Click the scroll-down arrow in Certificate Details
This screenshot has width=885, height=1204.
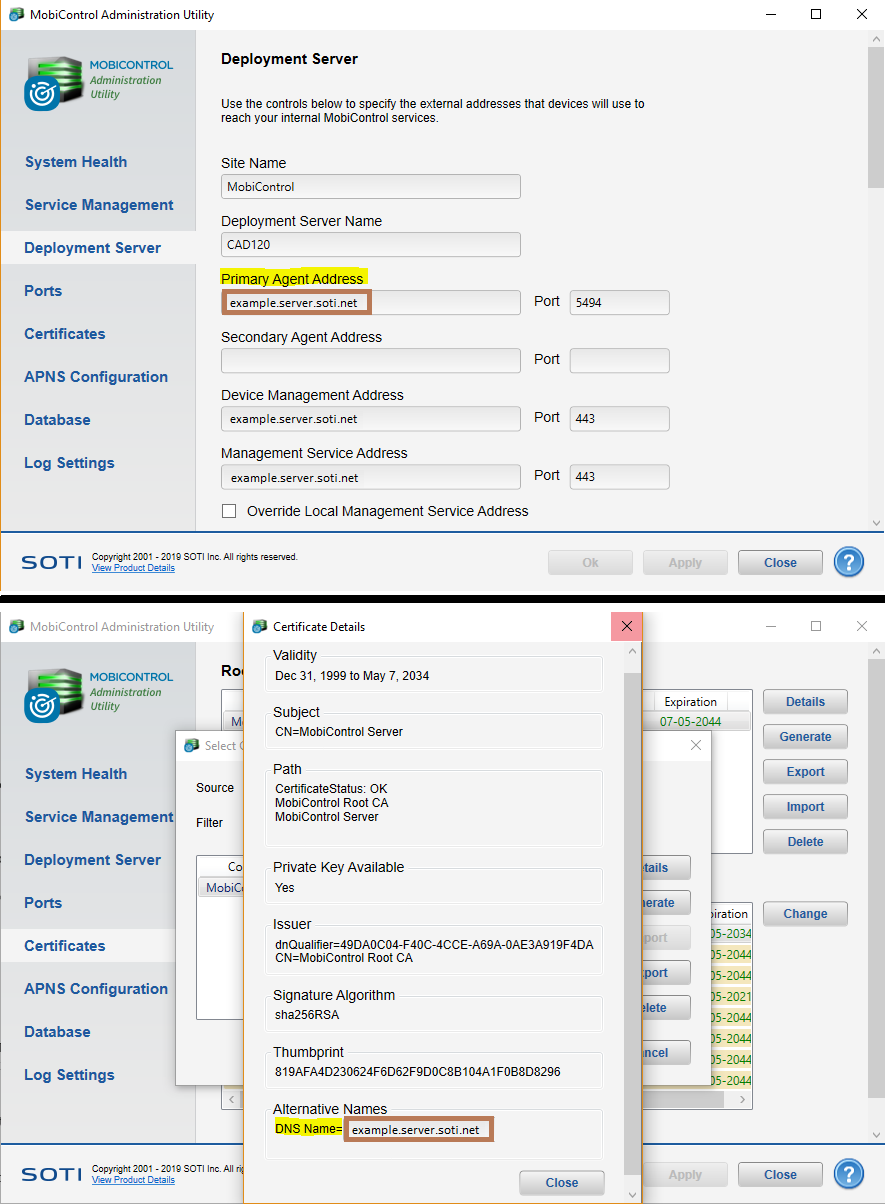(631, 1193)
